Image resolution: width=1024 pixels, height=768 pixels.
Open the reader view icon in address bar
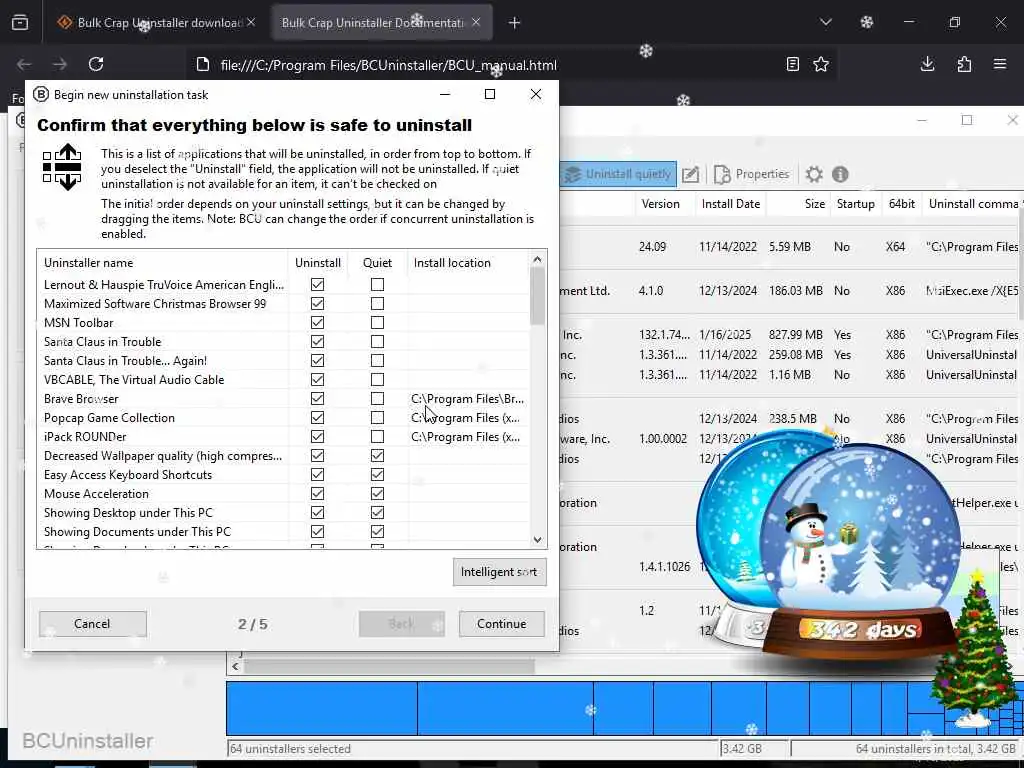tap(792, 64)
